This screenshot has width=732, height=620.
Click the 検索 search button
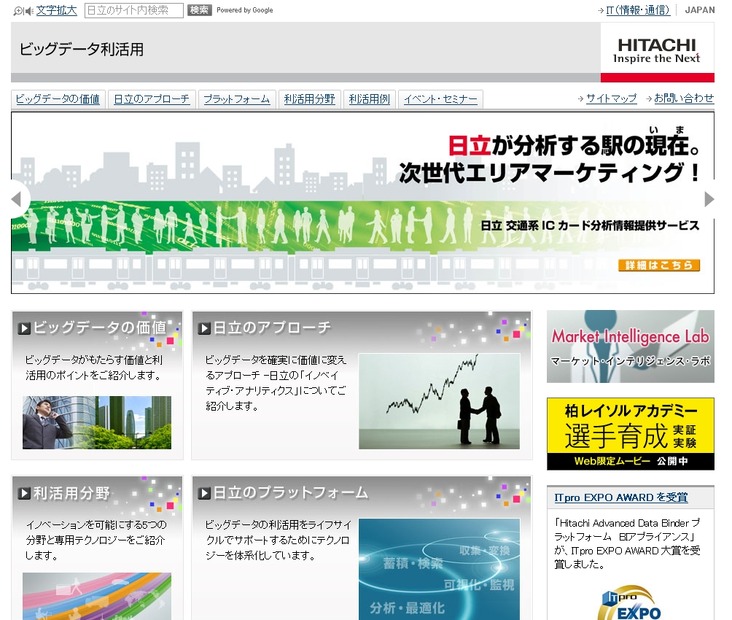coord(199,10)
